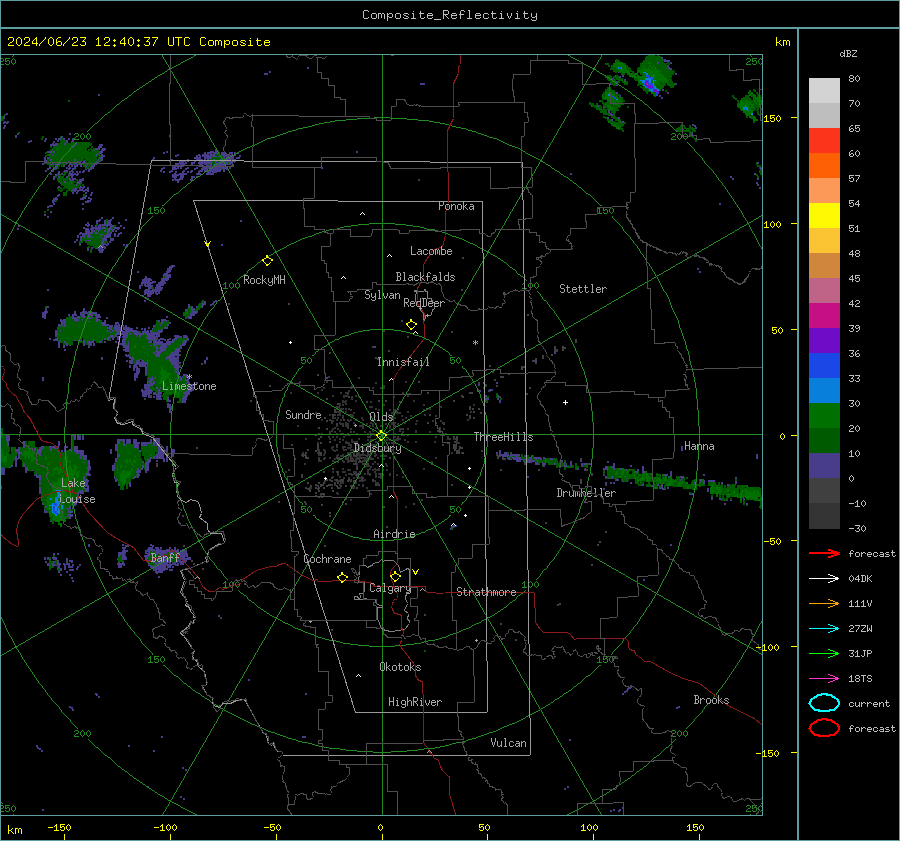Select the orange 57 dBZ swatch
900x841 pixels.
(824, 165)
